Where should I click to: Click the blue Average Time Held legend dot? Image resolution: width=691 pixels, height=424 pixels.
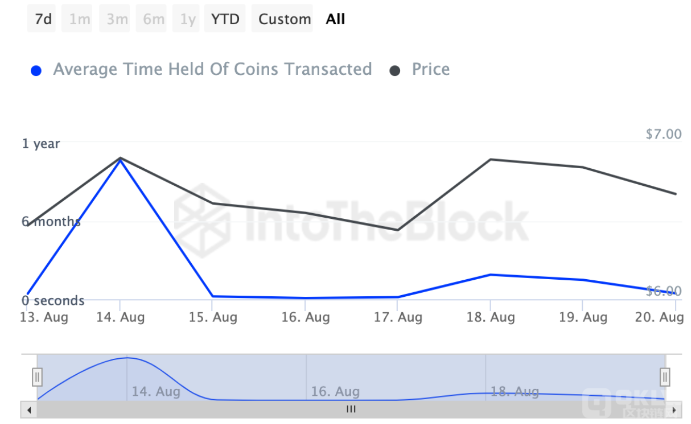click(x=37, y=71)
